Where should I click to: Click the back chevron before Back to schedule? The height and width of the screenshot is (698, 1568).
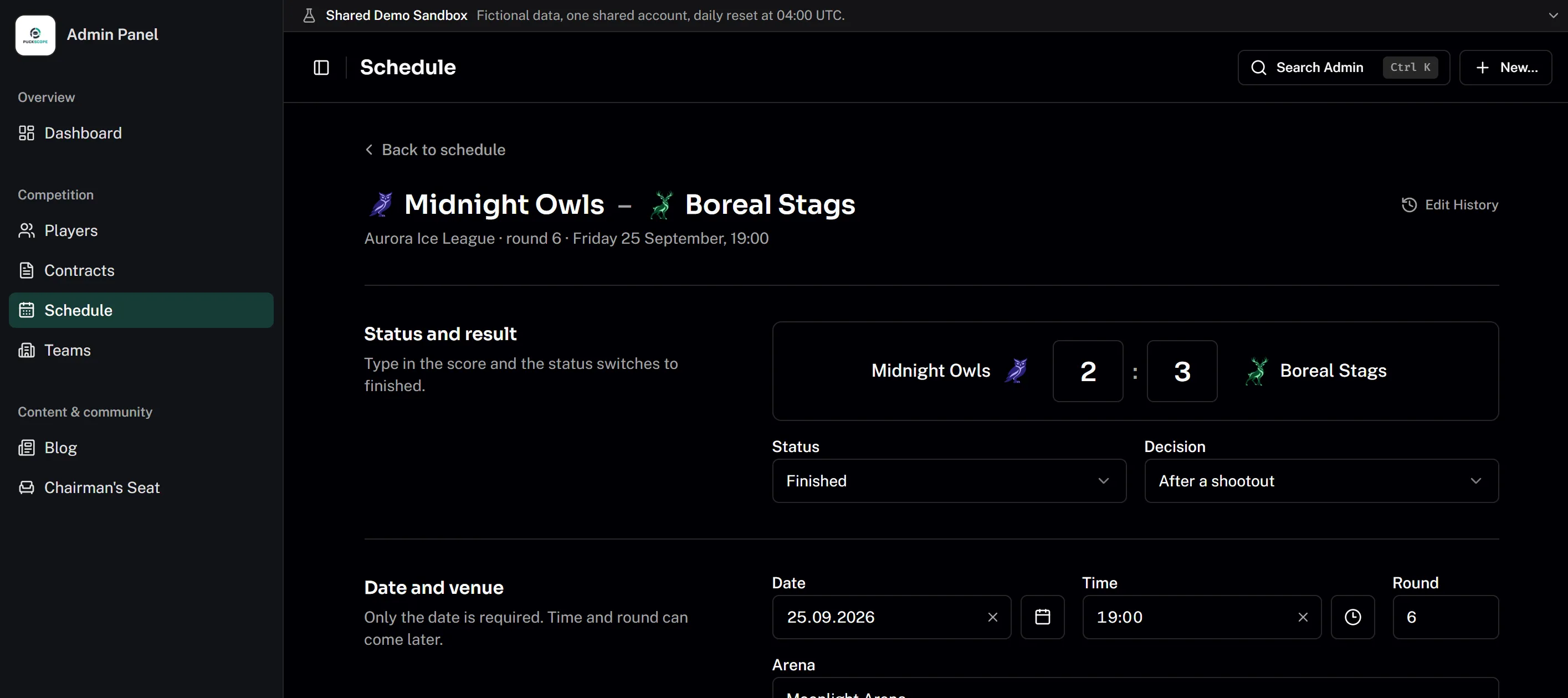point(369,150)
